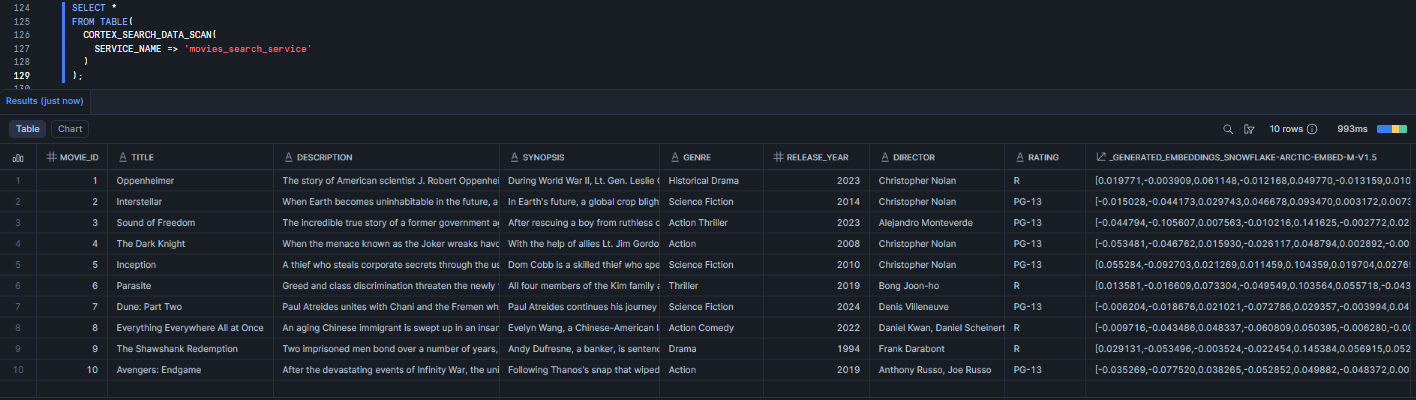The width and height of the screenshot is (1416, 400).
Task: Sort by the RELEASE_YEAR column header
Action: pos(817,157)
